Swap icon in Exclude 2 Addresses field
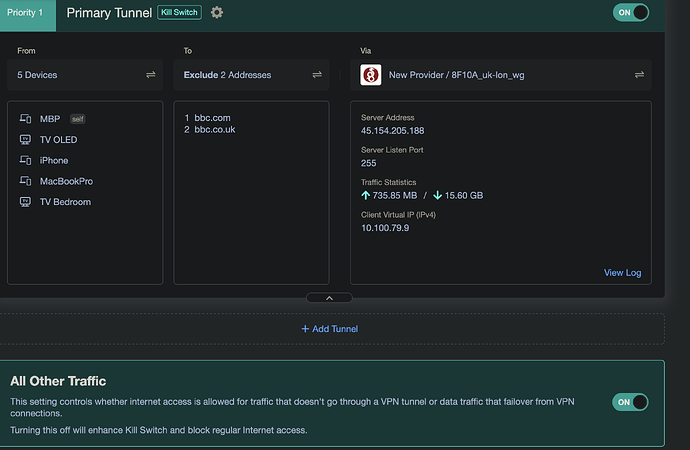The image size is (690, 450). [317, 75]
